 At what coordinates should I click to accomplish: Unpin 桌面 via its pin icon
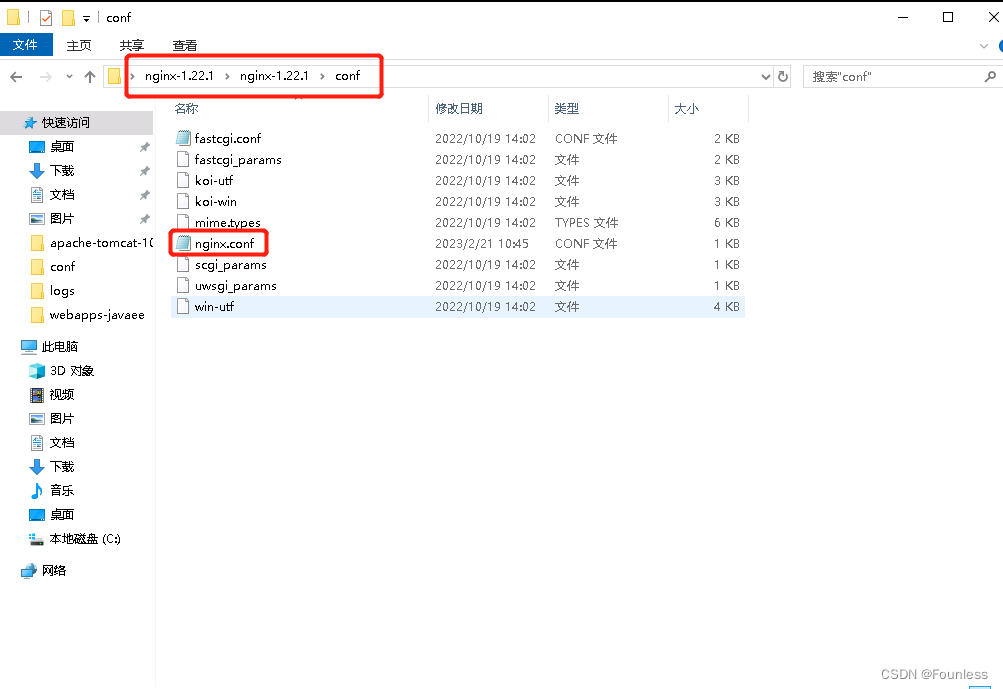[x=145, y=147]
